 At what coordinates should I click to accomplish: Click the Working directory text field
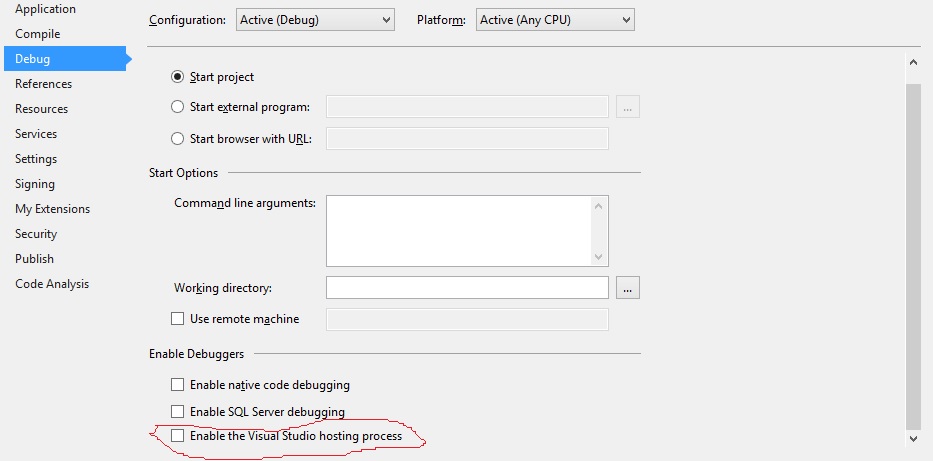(467, 288)
